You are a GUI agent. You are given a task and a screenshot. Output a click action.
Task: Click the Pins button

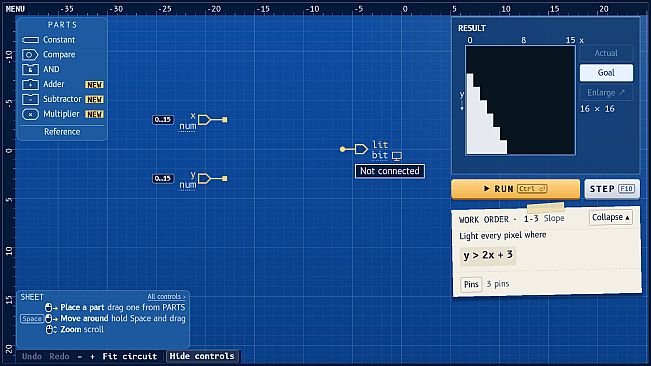[x=471, y=284]
